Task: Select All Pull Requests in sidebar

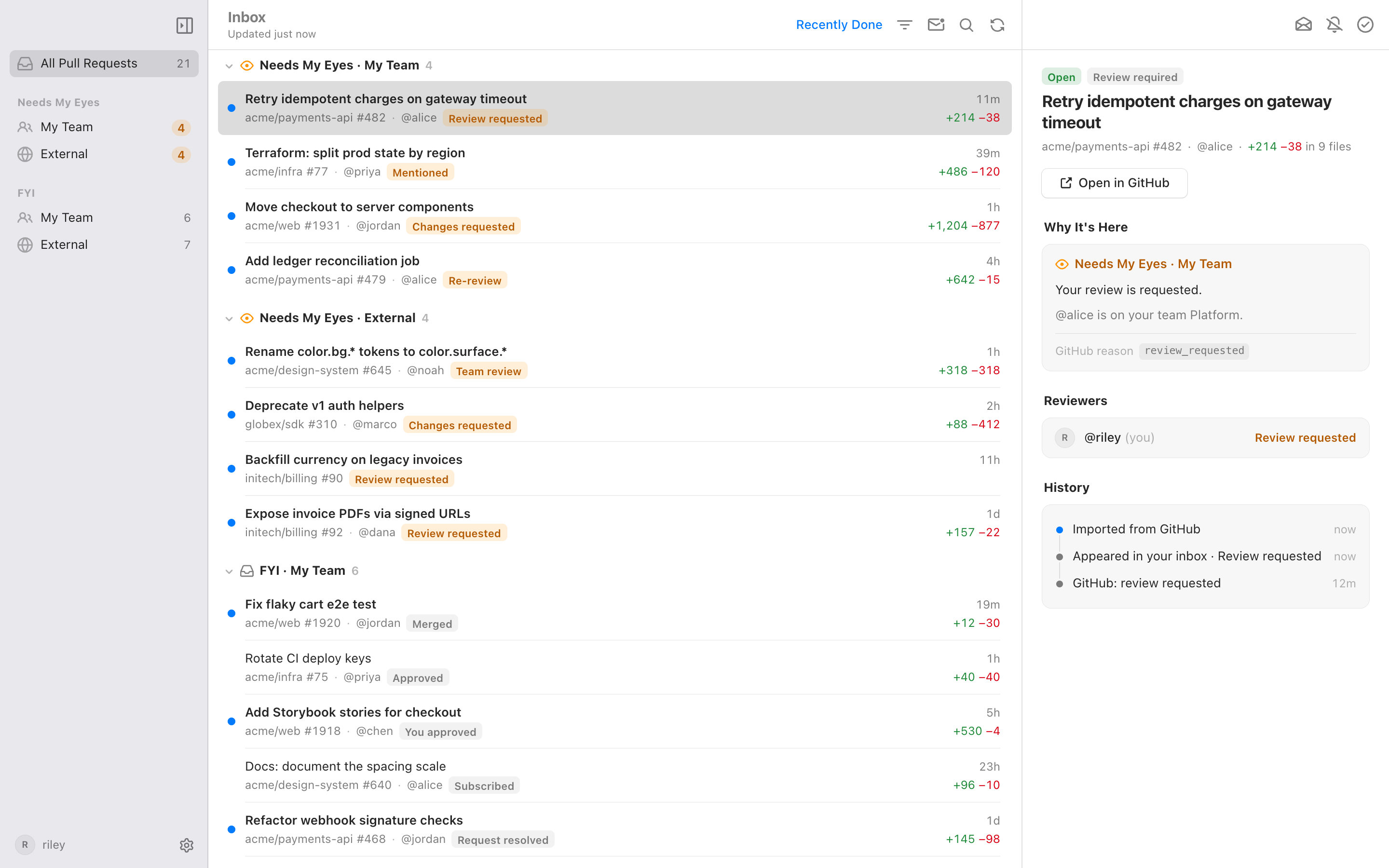Action: click(x=104, y=63)
